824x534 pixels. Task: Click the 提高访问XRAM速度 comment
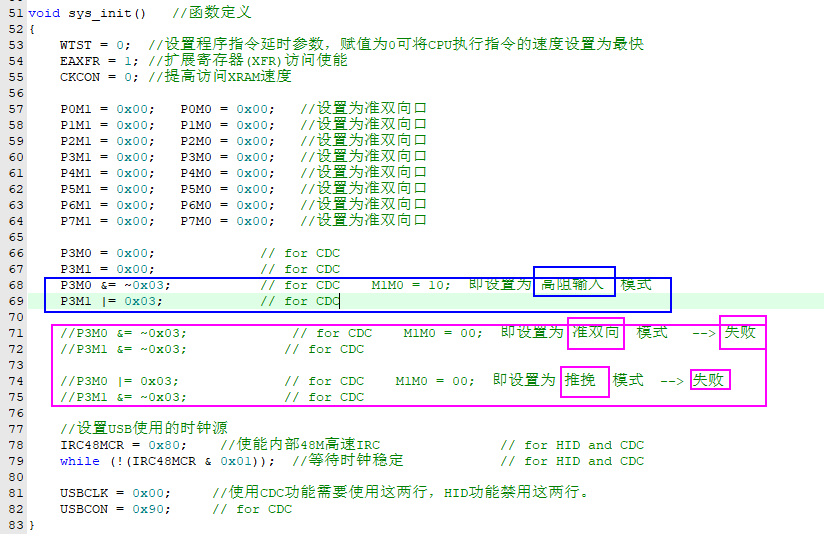220,77
